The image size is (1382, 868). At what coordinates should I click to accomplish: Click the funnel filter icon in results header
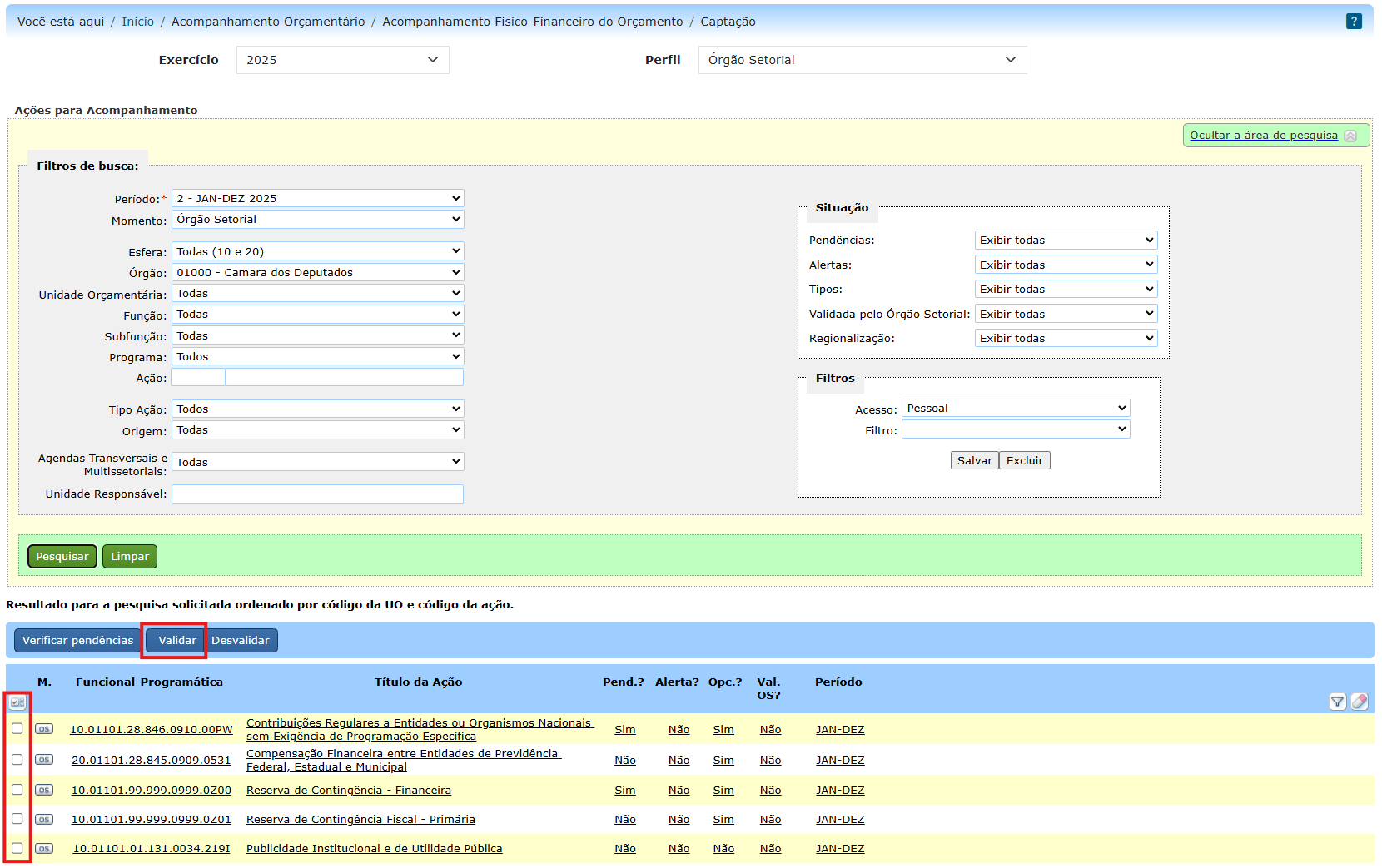pyautogui.click(x=1337, y=702)
